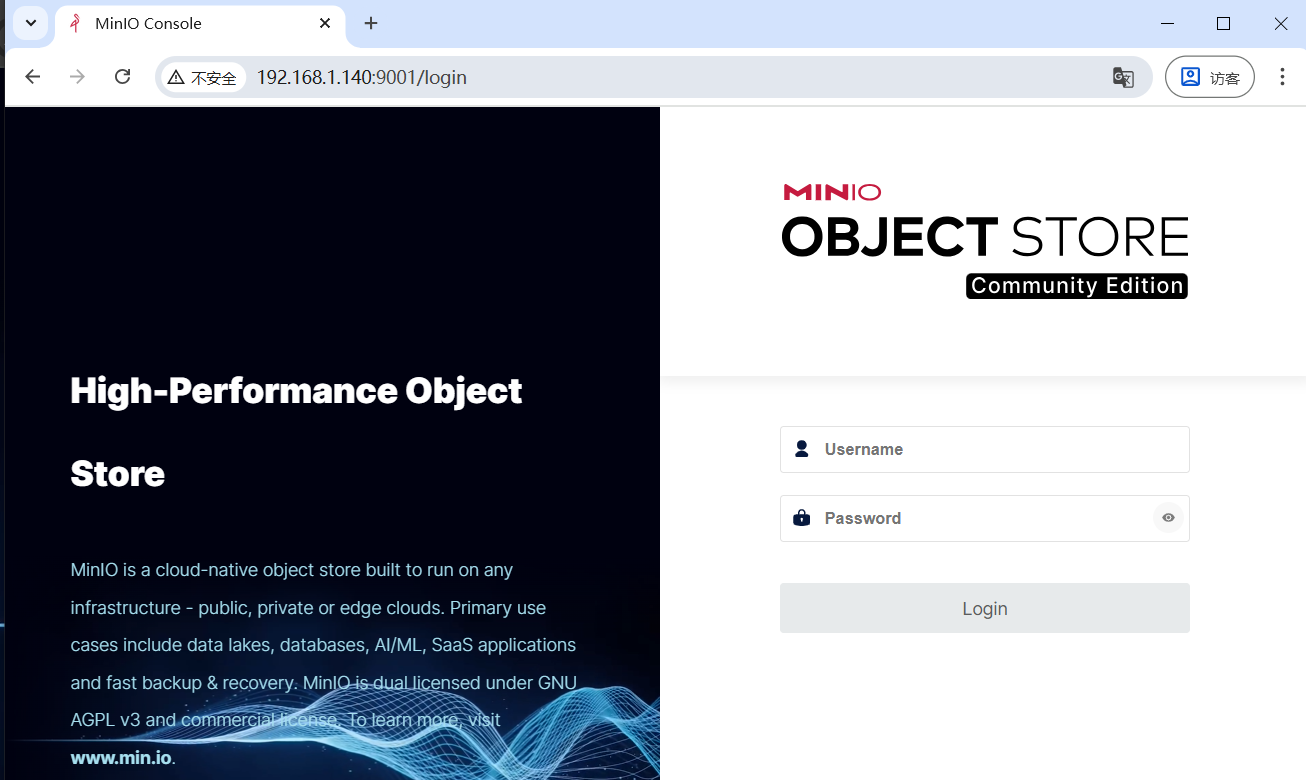Click the user icon in Username field

pyautogui.click(x=802, y=449)
